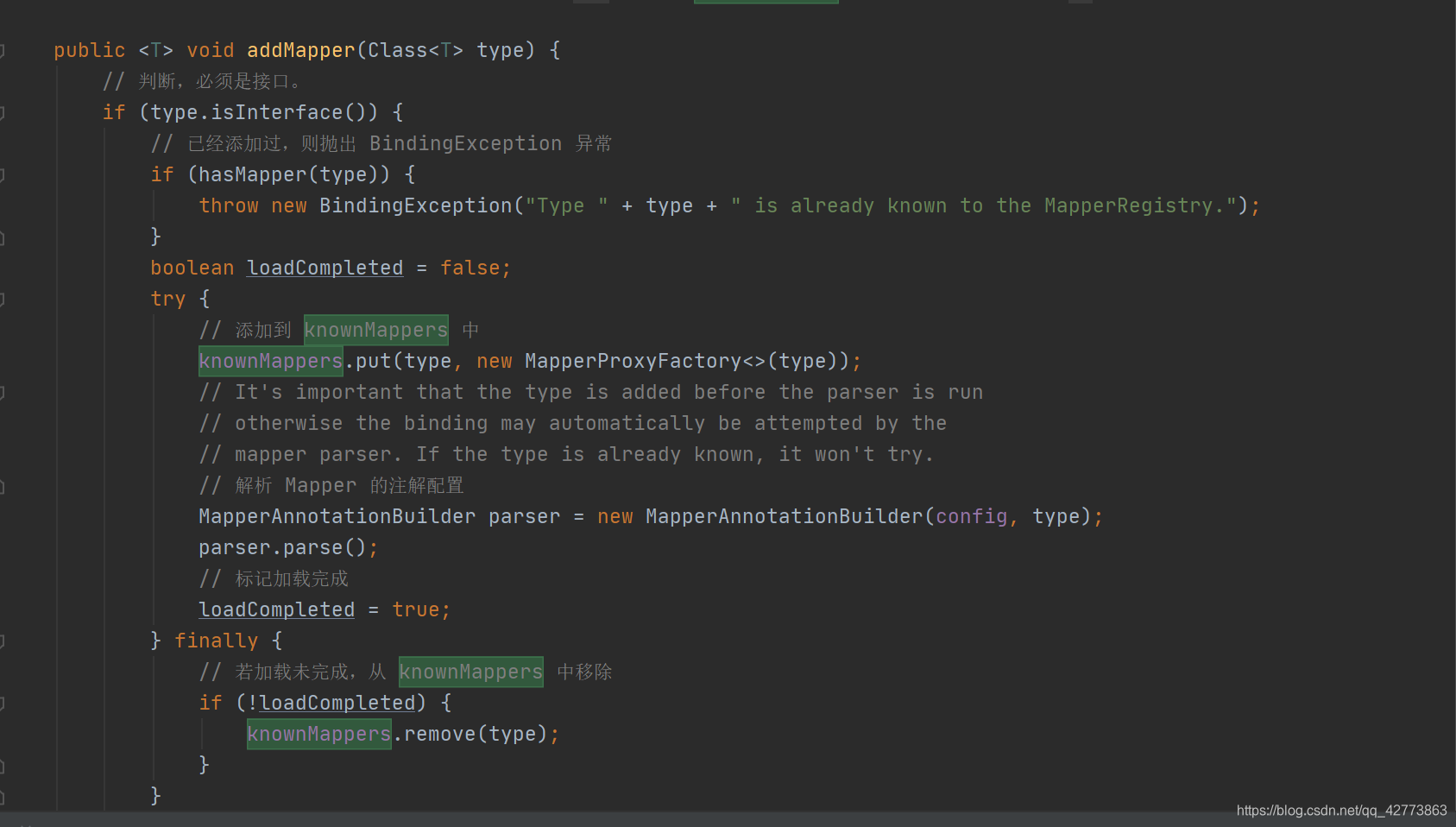Collapse the hasMapper(type) if block fold marker

[3, 174]
